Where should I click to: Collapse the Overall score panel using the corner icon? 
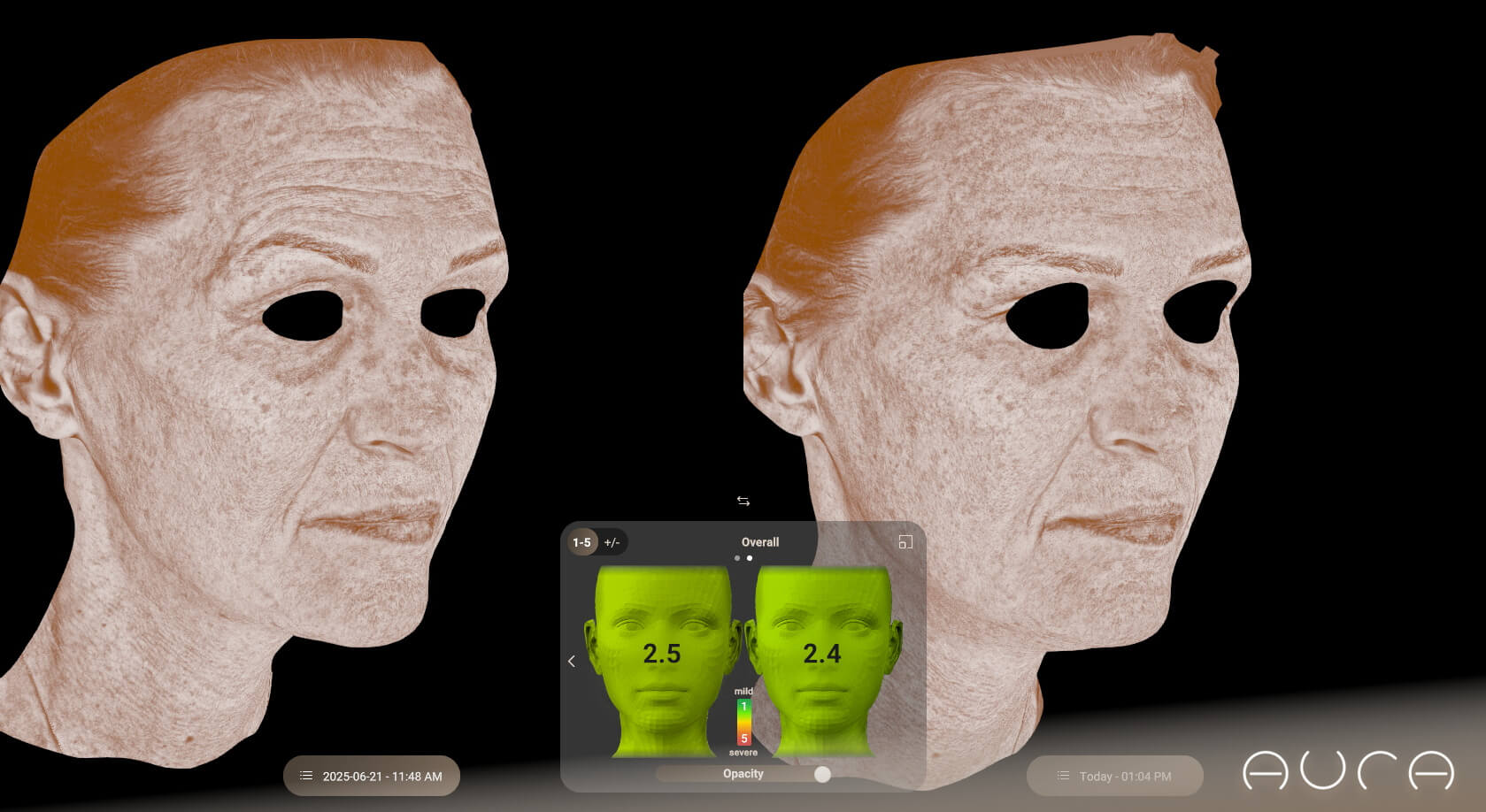tap(905, 542)
